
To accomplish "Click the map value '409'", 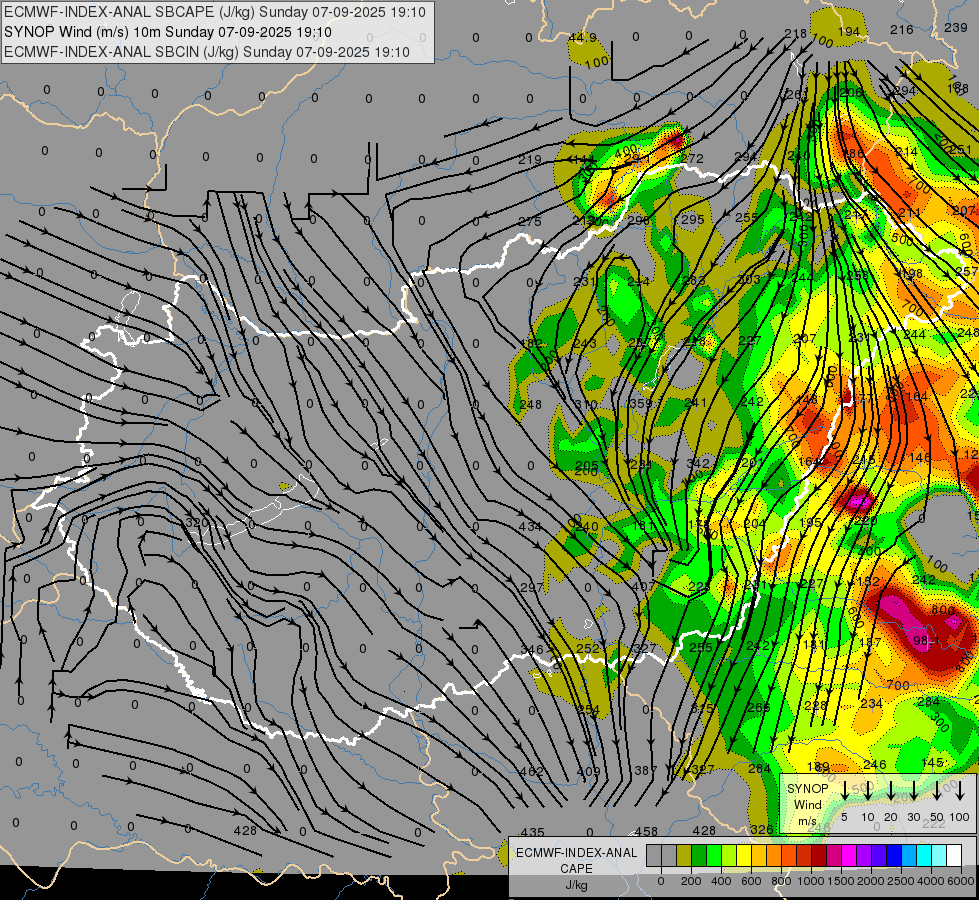I will click(588, 772).
